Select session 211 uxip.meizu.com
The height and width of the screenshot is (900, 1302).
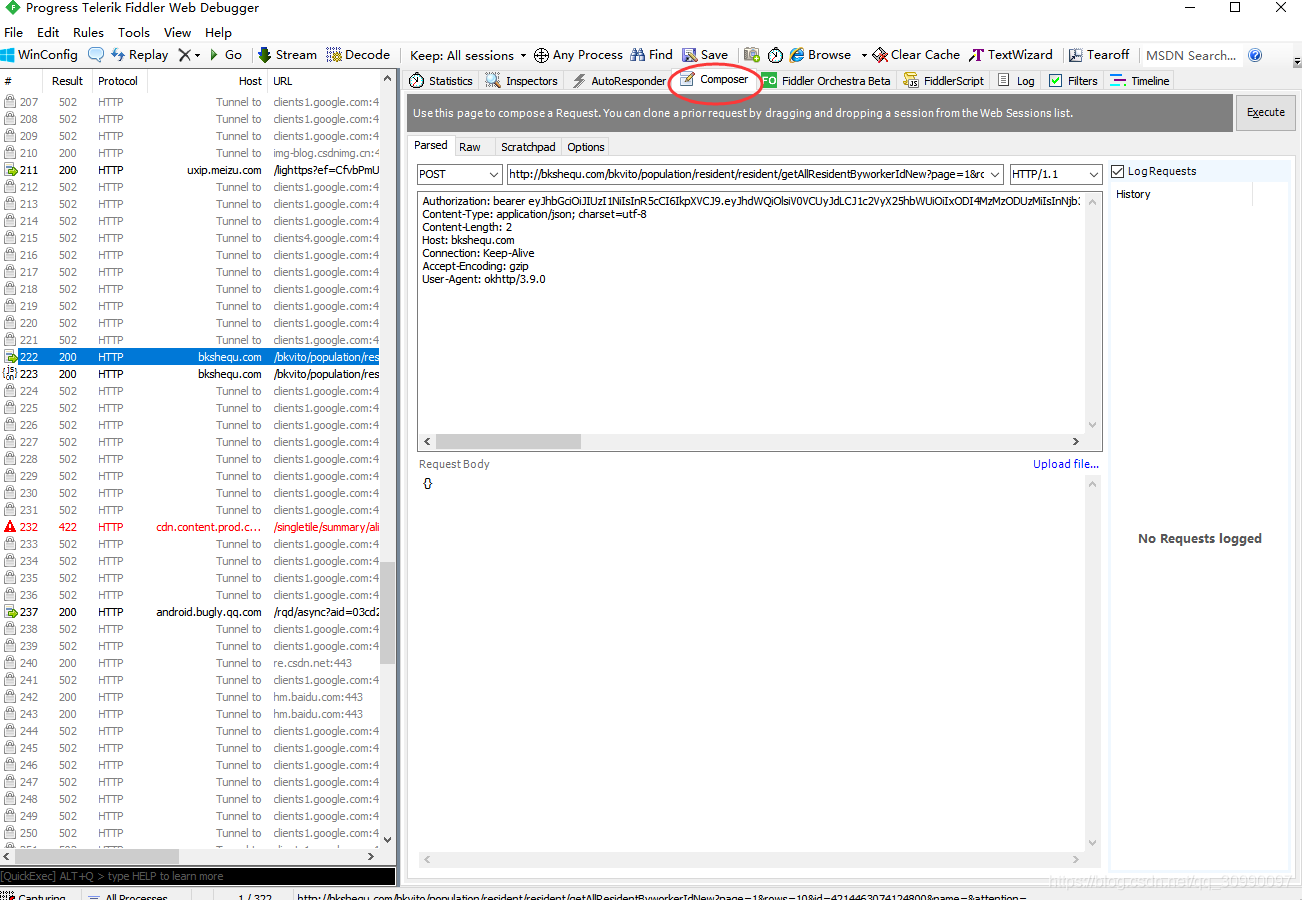point(190,170)
